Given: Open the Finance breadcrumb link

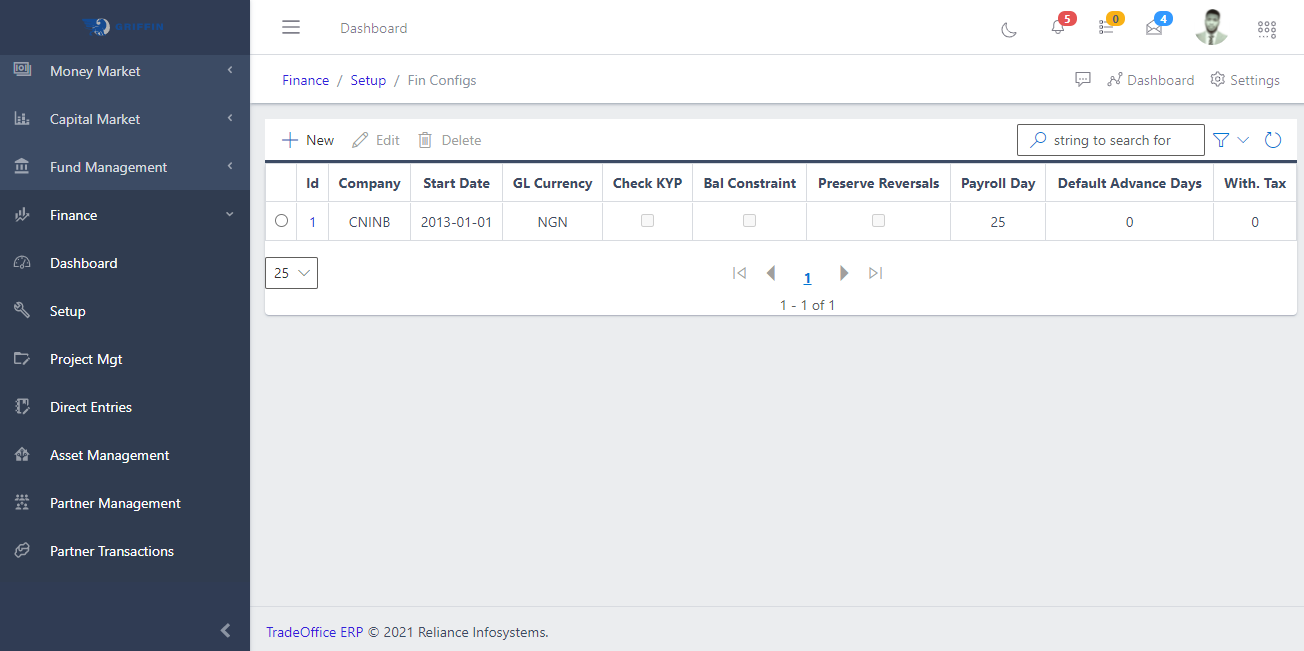Looking at the screenshot, I should (x=305, y=79).
